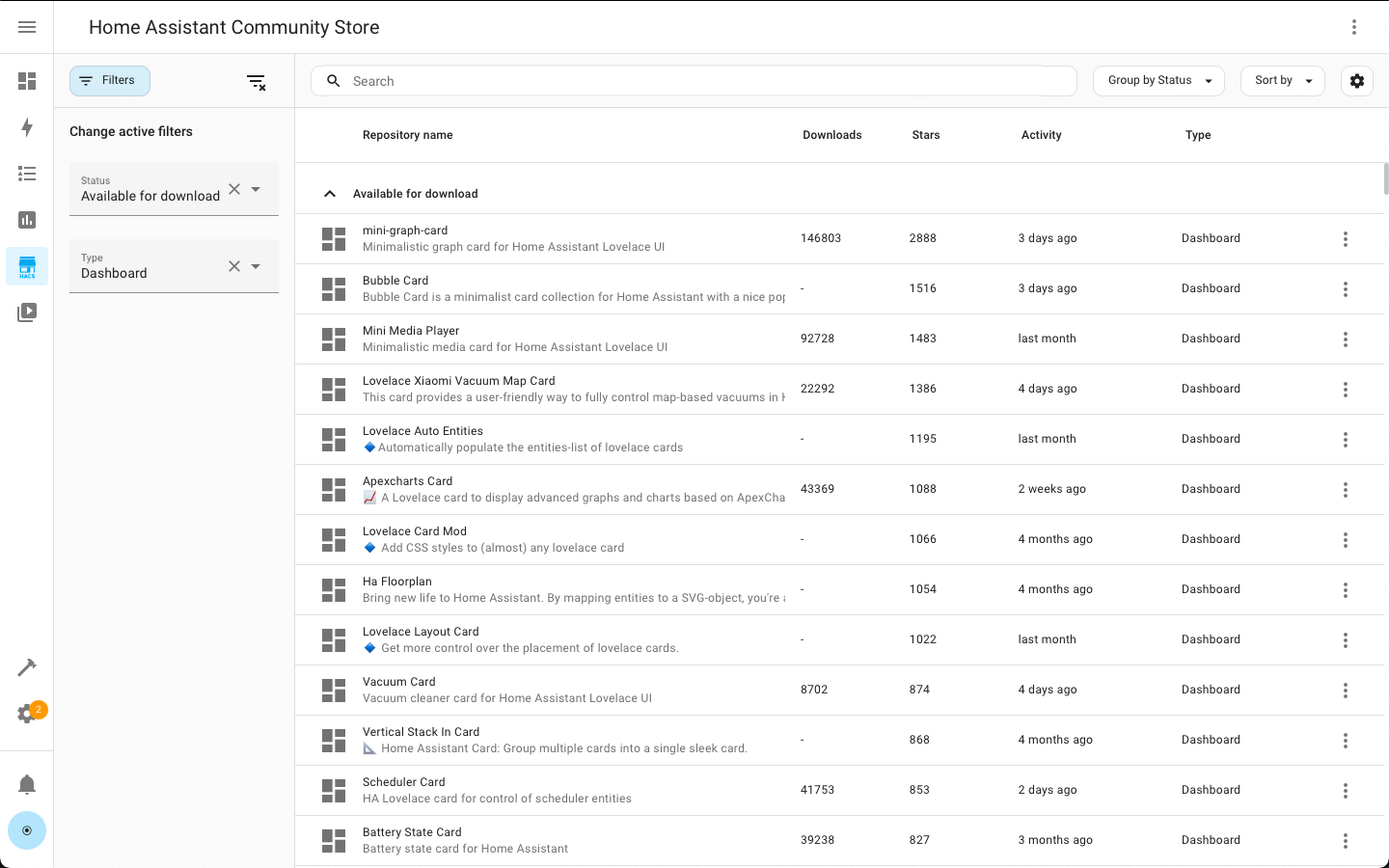The height and width of the screenshot is (868, 1389).
Task: Open the Media browser icon
Action: (27, 312)
